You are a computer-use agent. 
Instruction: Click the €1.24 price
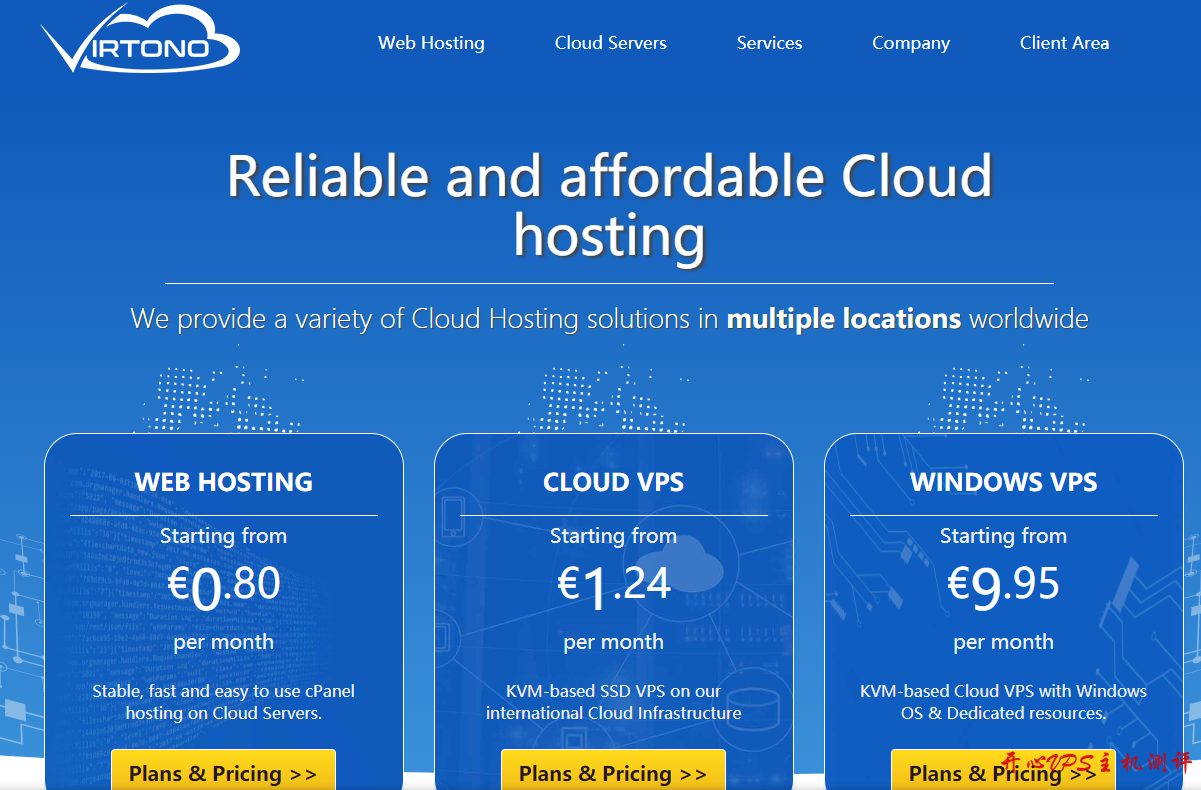click(614, 586)
